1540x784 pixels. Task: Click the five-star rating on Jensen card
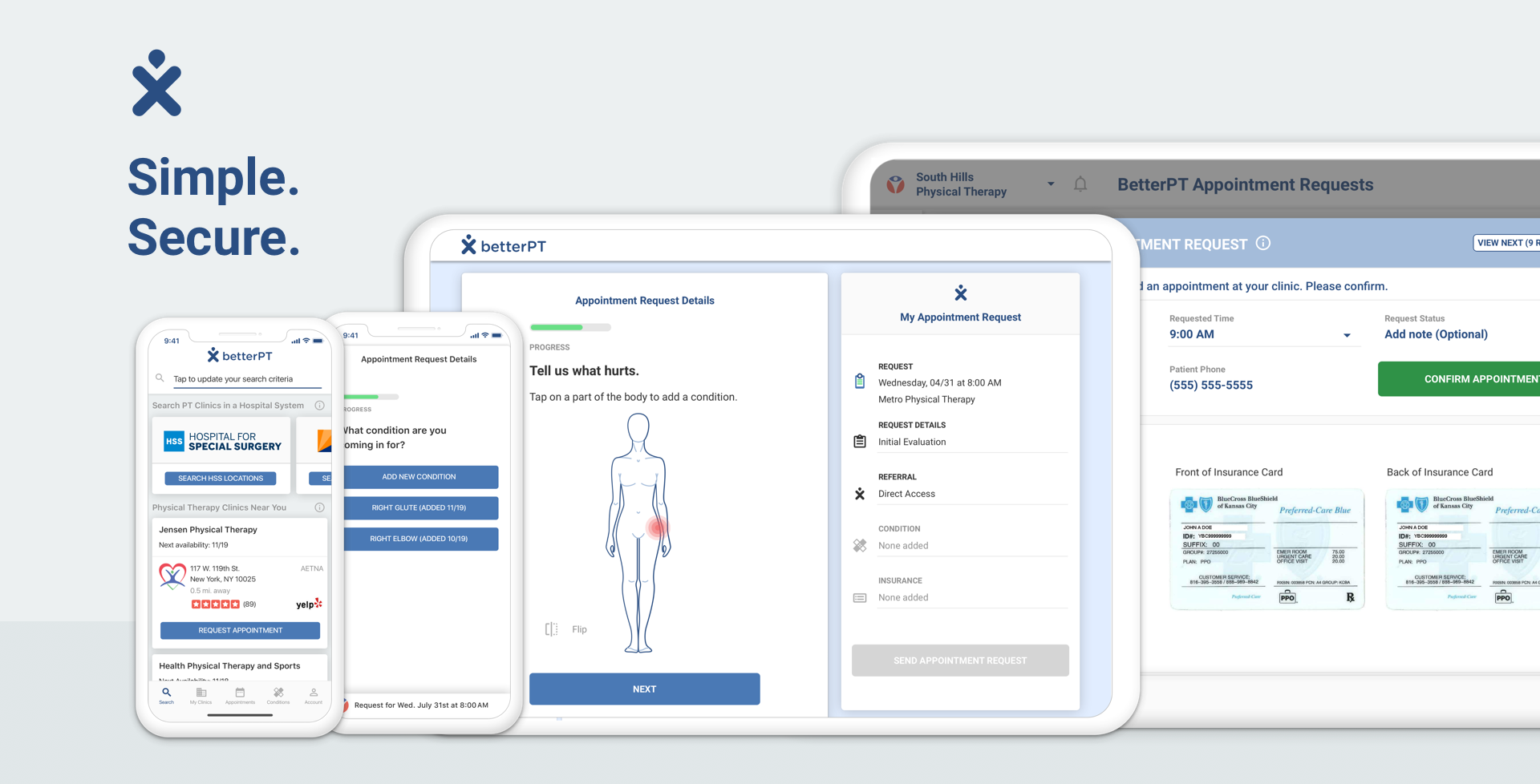215,604
